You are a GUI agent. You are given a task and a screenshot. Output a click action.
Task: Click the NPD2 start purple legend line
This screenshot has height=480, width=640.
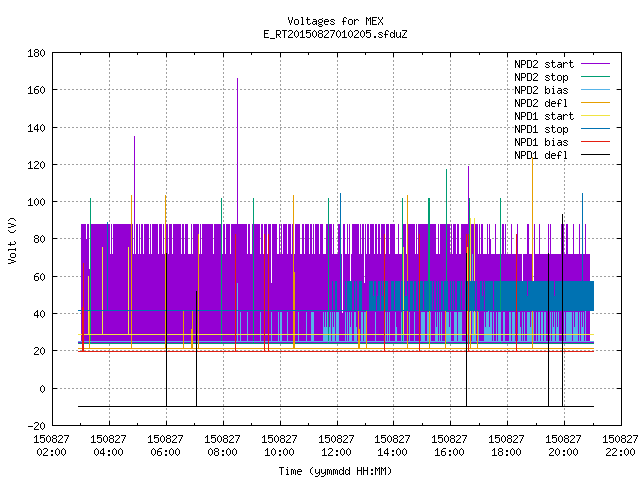[595, 64]
